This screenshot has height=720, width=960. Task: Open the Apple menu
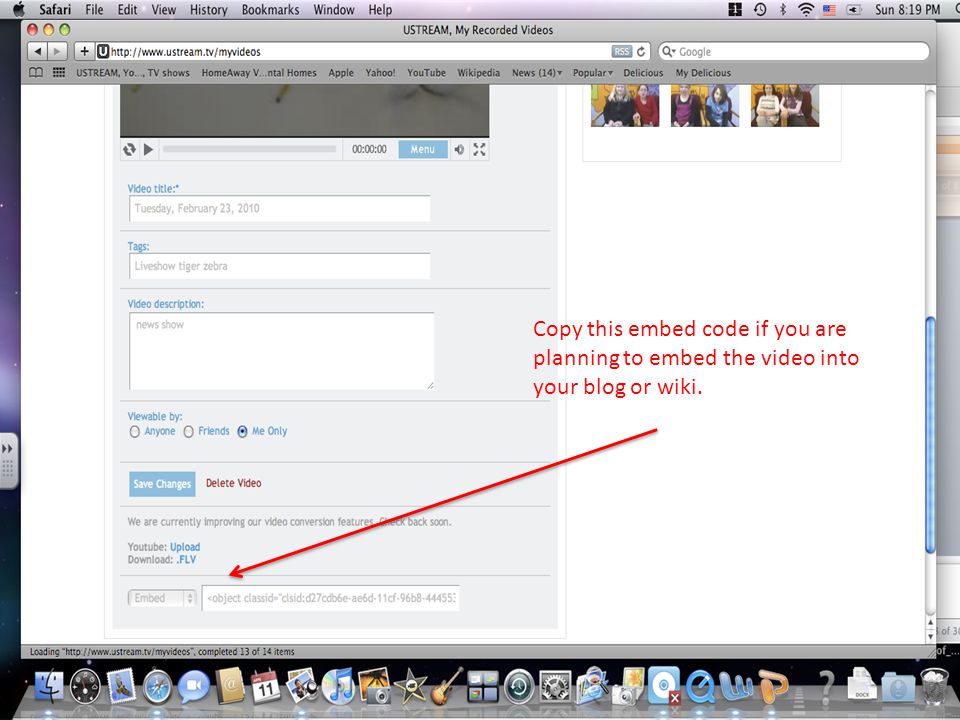(19, 9)
